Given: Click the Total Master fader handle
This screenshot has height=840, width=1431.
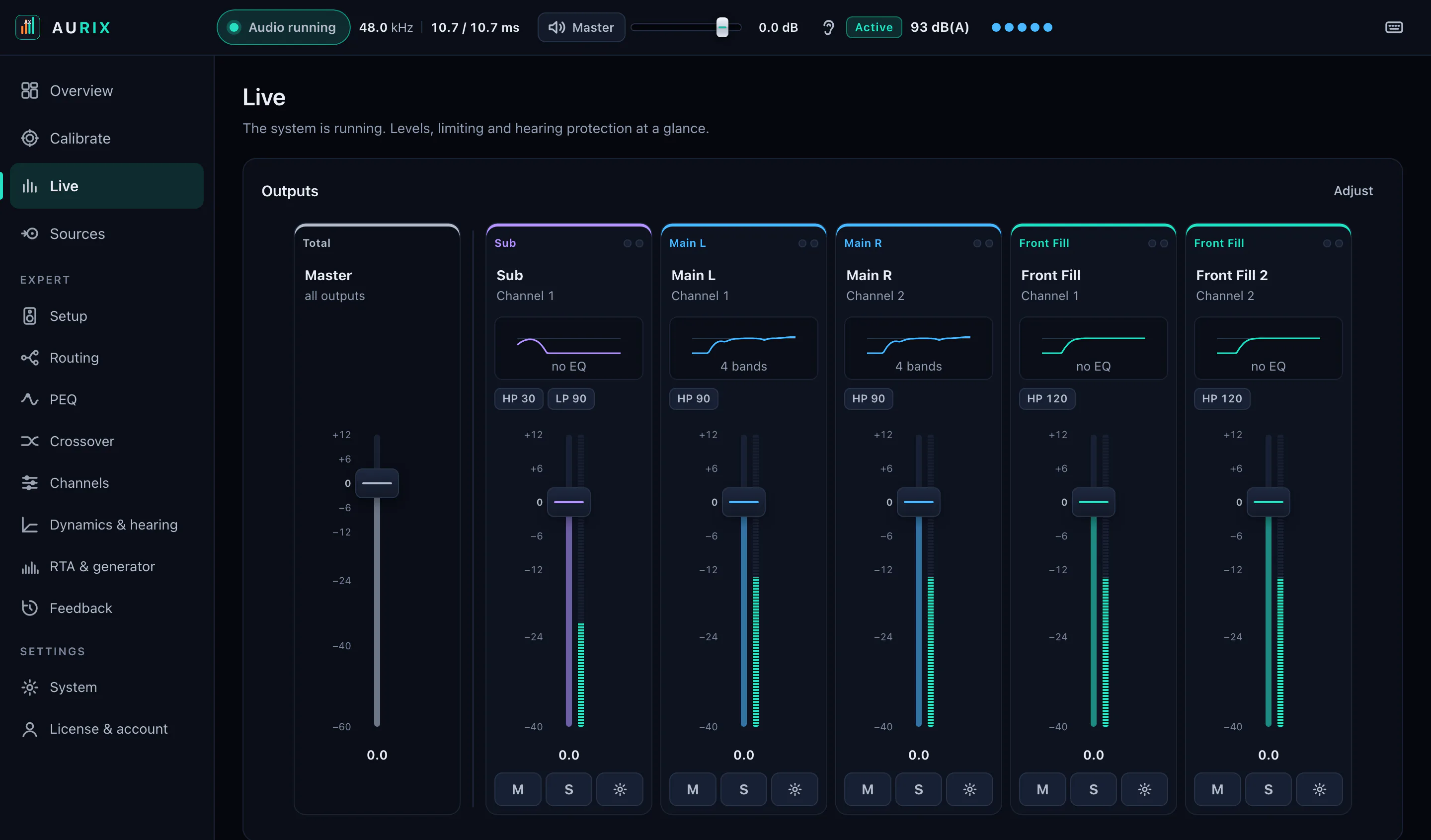Looking at the screenshot, I should coord(377,483).
